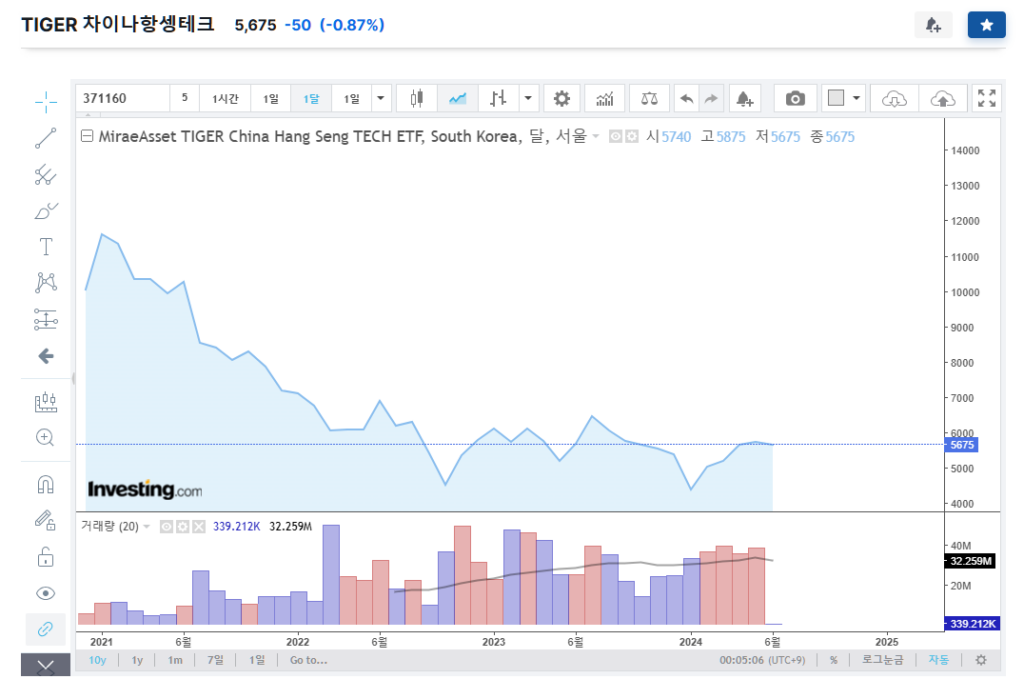This screenshot has width=1024, height=679.
Task: Select the crosshair cursor tool
Action: [x=46, y=102]
